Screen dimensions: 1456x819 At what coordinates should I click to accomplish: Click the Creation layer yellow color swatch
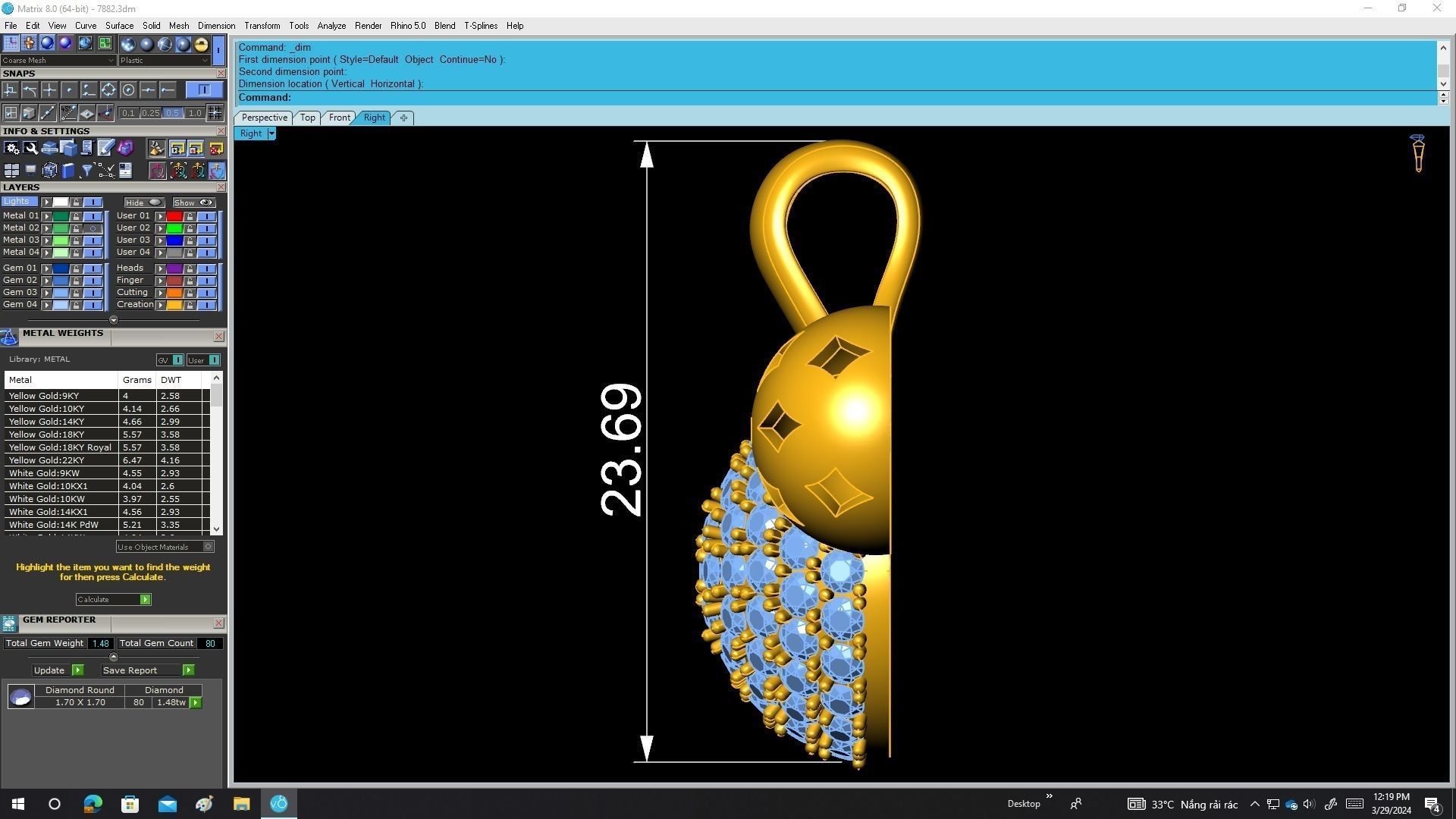pos(174,305)
